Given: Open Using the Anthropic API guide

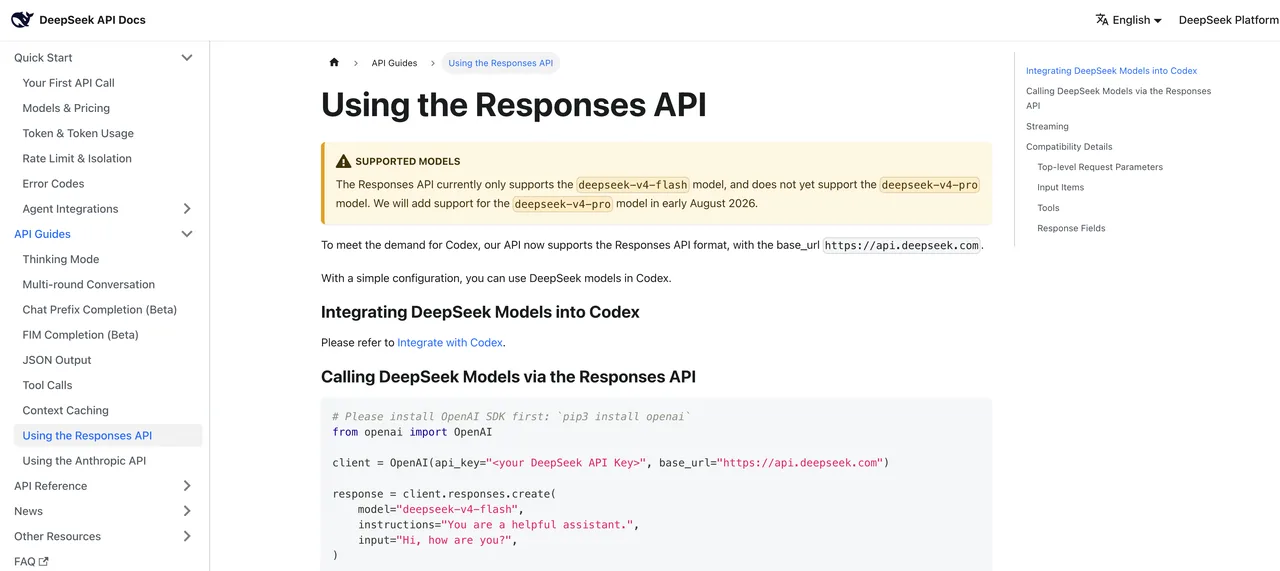Looking at the screenshot, I should [84, 461].
